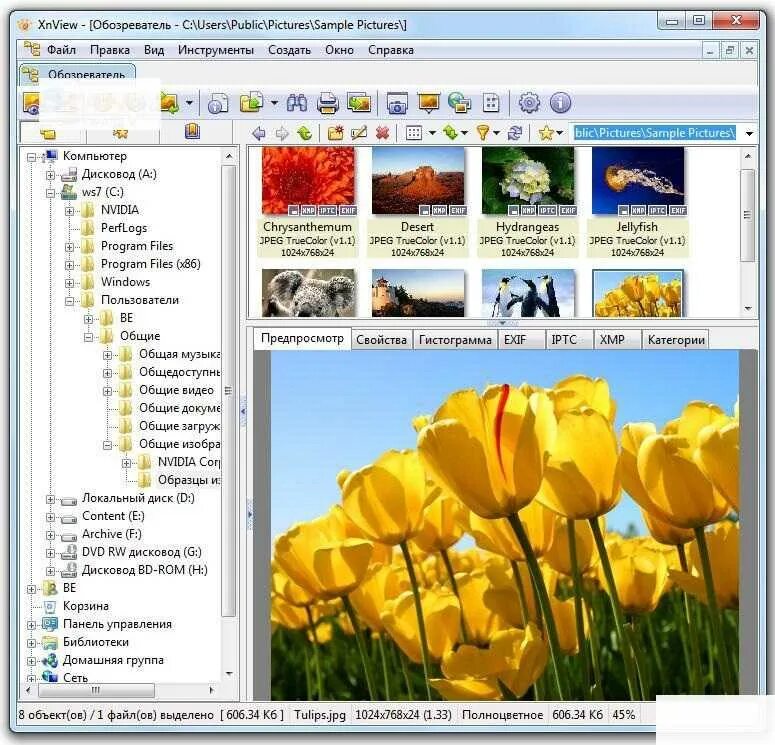The image size is (775, 745).
Task: Select the Chrysanthemum thumbnail
Action: tap(308, 202)
